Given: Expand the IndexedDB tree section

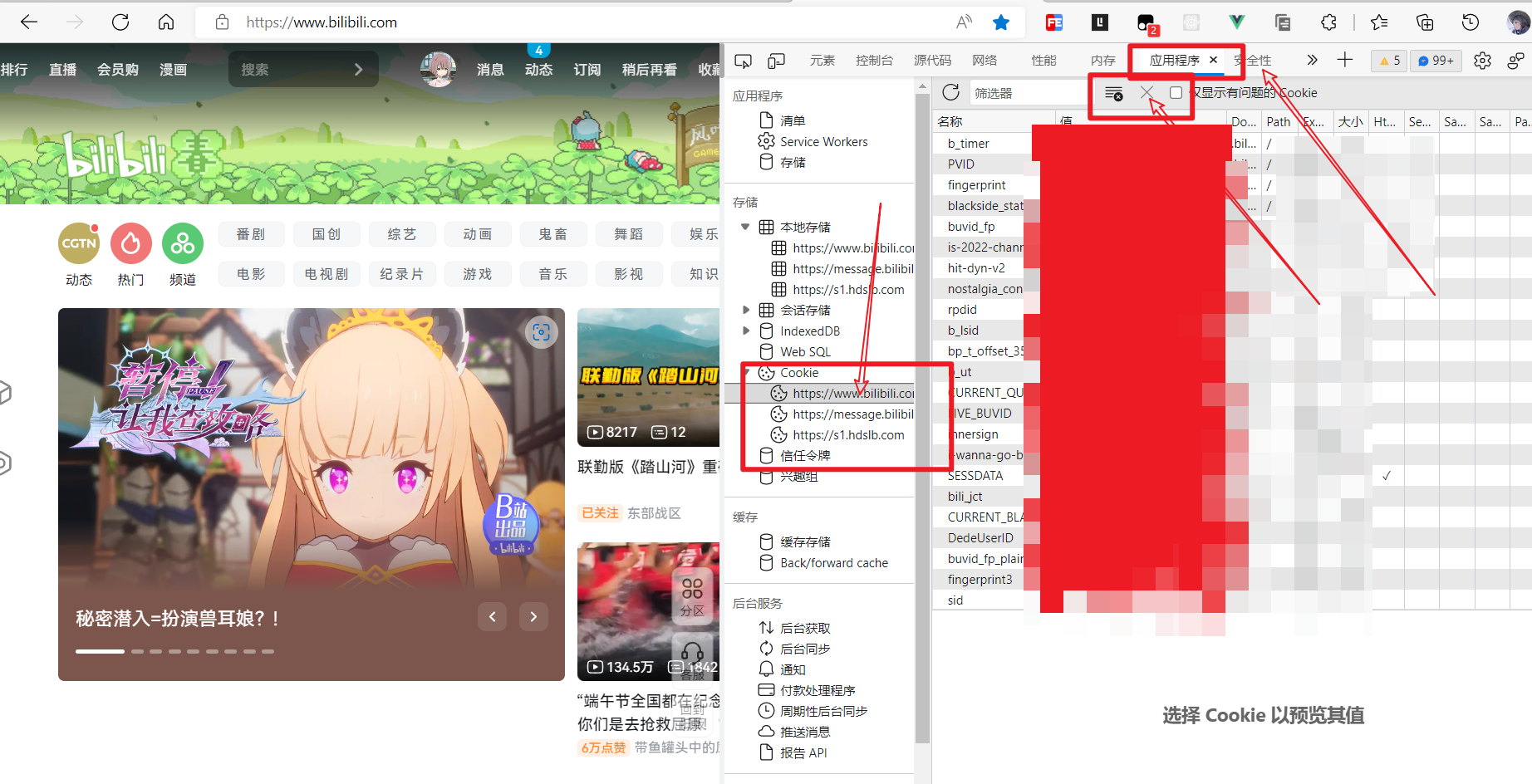Looking at the screenshot, I should [x=746, y=330].
